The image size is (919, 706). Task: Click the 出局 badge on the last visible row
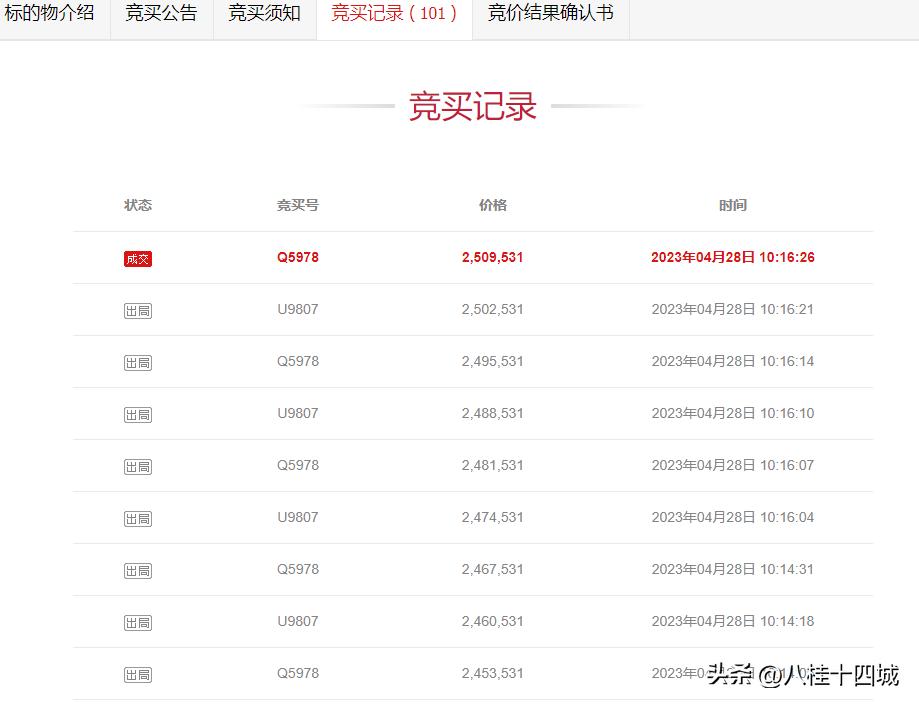pyautogui.click(x=138, y=674)
